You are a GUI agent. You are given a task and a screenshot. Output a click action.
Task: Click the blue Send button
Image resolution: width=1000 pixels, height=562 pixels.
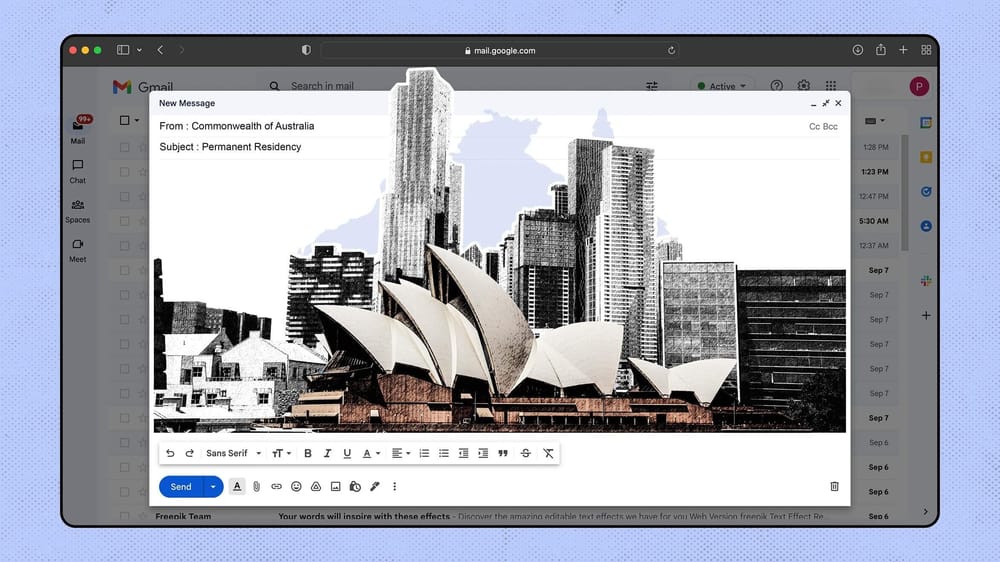pyautogui.click(x=181, y=487)
